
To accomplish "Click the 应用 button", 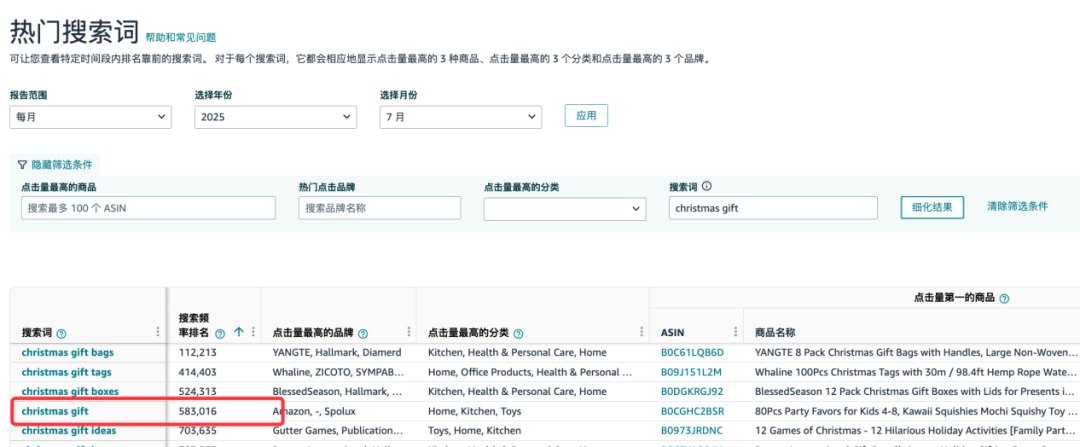I will (x=586, y=116).
